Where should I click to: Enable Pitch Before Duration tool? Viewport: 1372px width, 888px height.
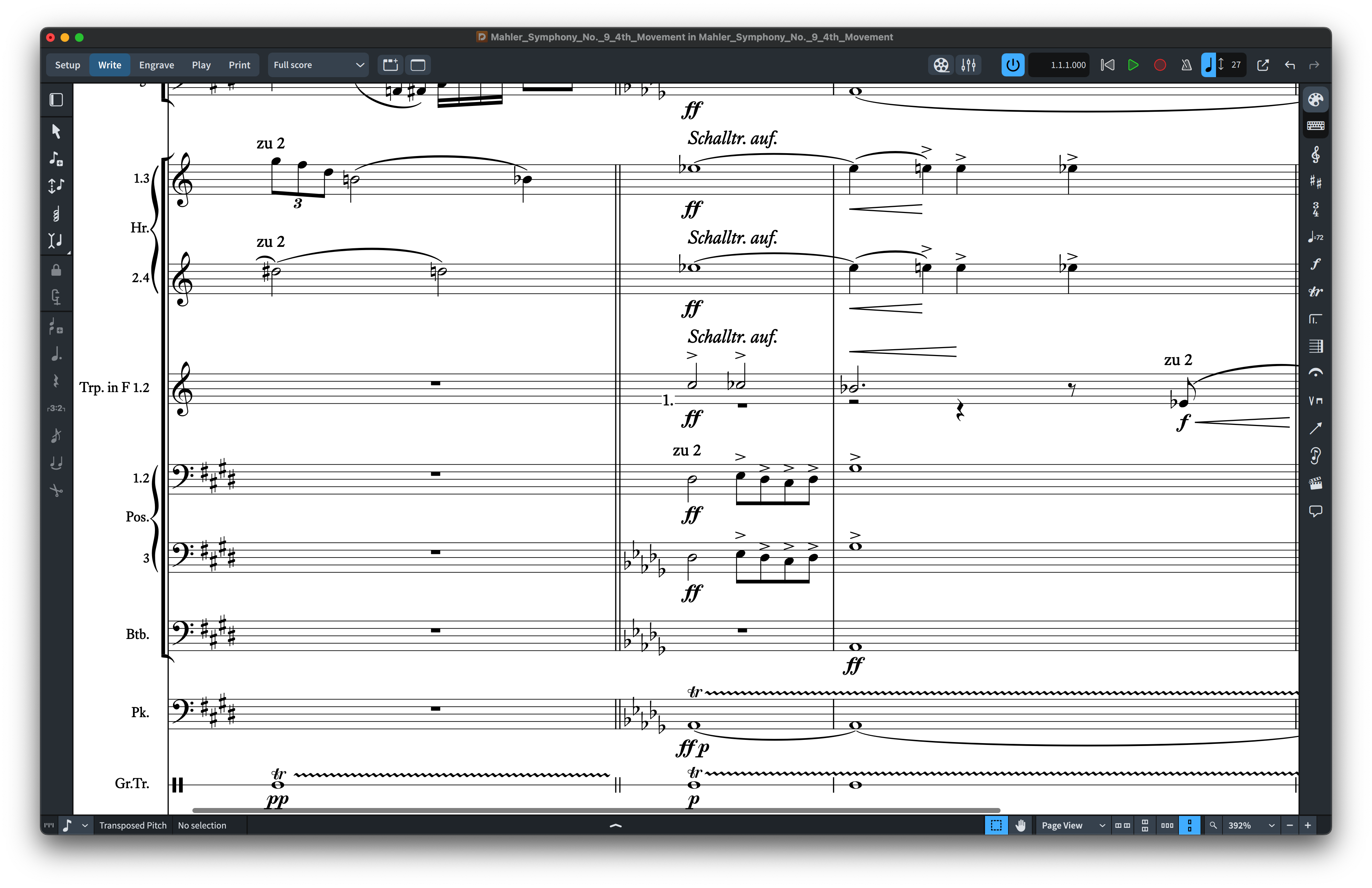[56, 186]
